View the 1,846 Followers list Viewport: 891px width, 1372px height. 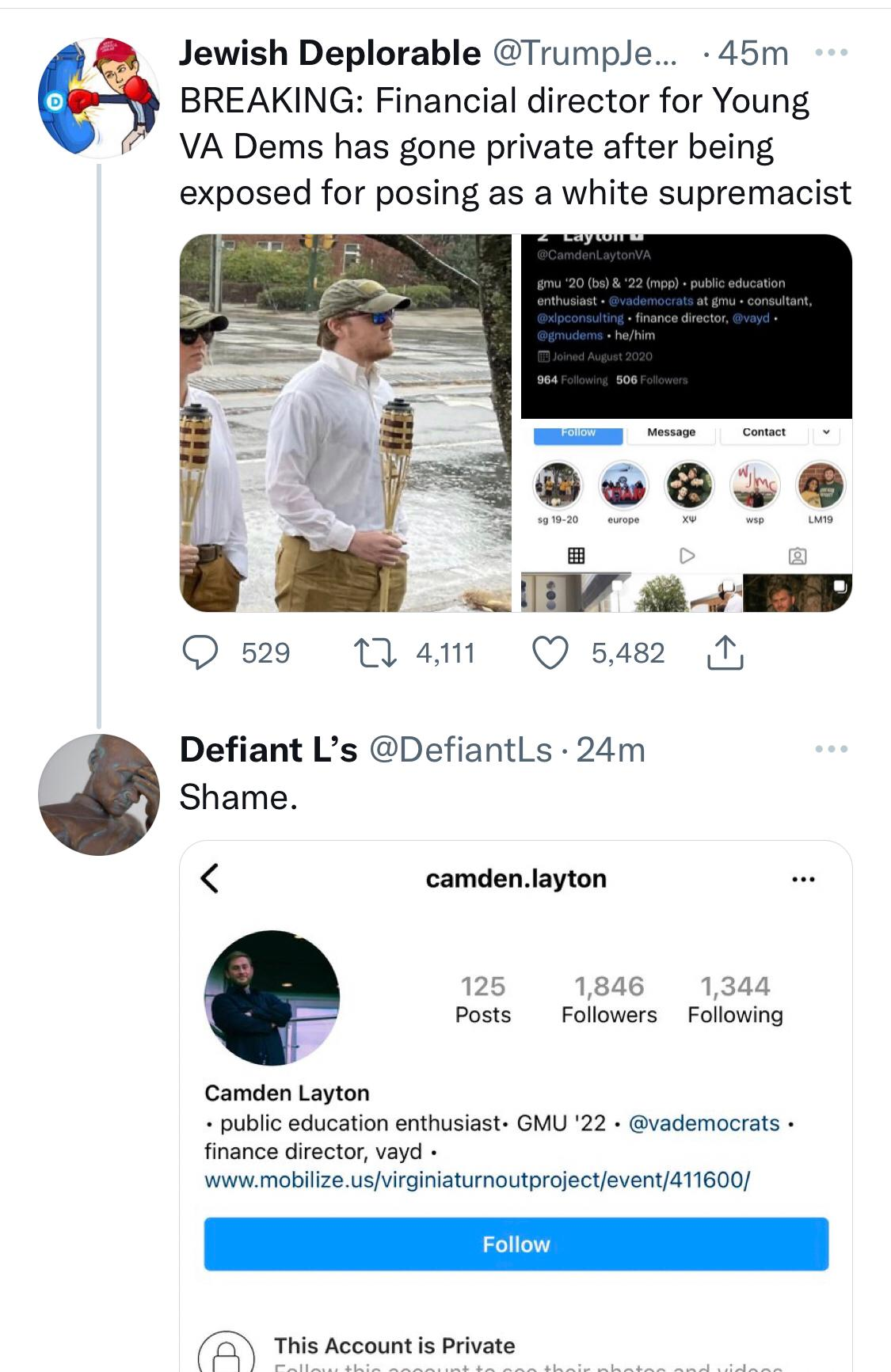point(608,999)
